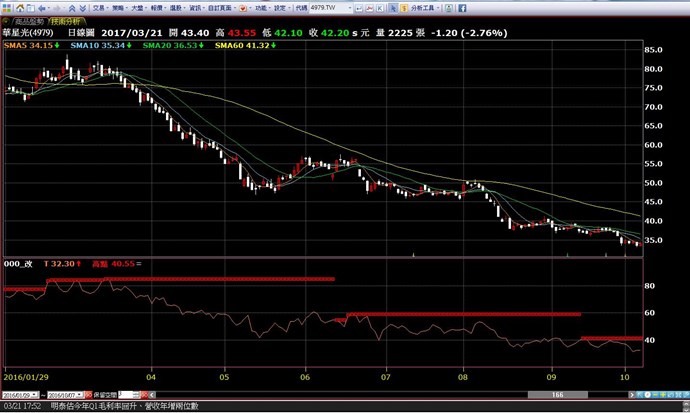This screenshot has width=690, height=413.
Task: Click the SMA60 indicator label
Action: point(236,45)
